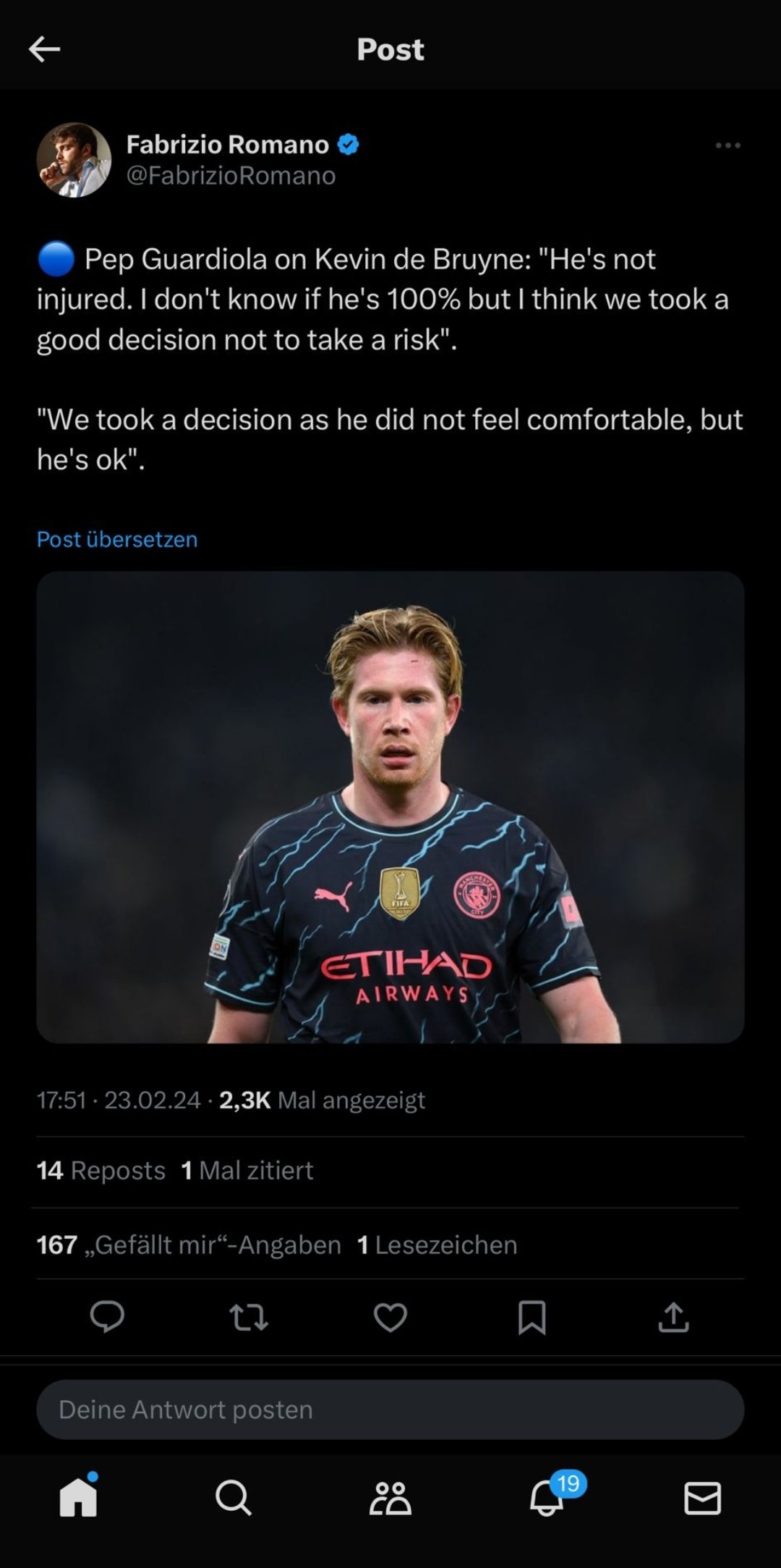Open notifications bell with 19 badge
Screen dimensions: 781x1568
547,1496
